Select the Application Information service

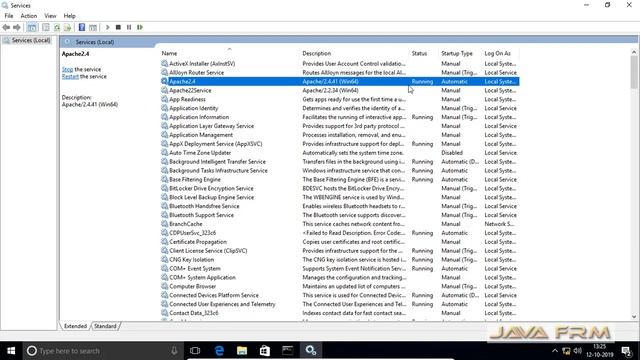pyautogui.click(x=340, y=117)
